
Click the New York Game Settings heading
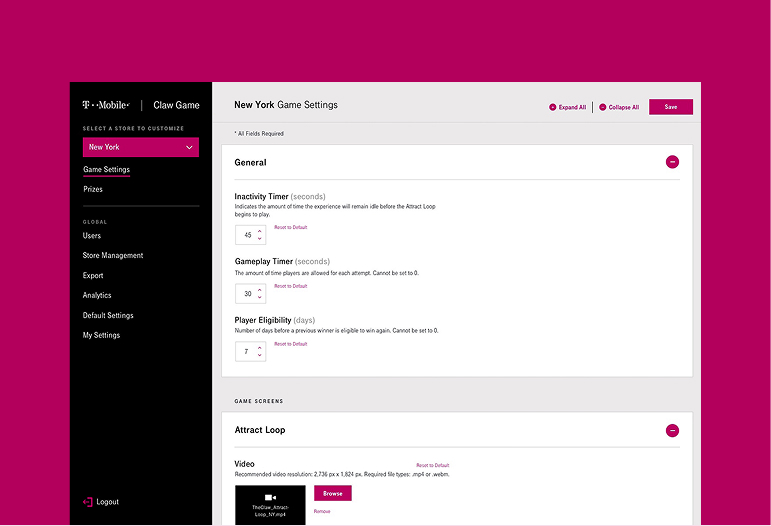coord(286,105)
